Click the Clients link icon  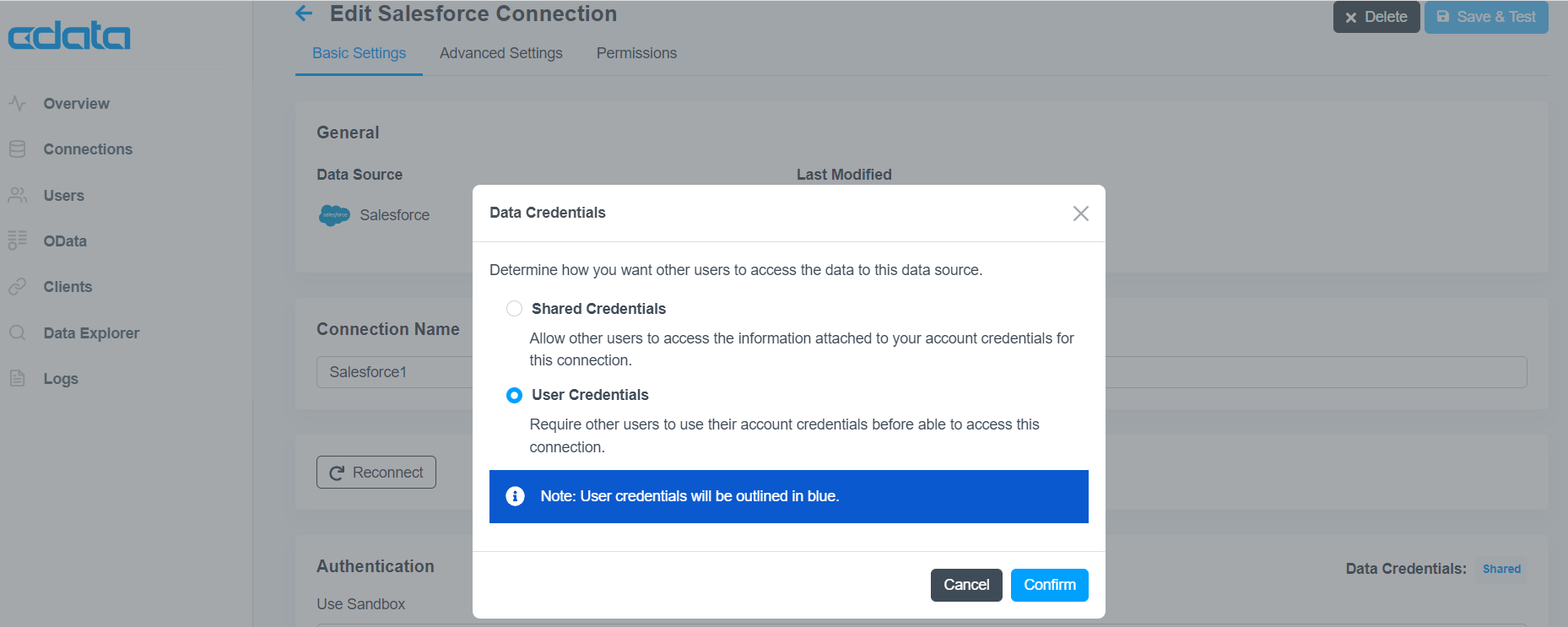pyautogui.click(x=18, y=287)
